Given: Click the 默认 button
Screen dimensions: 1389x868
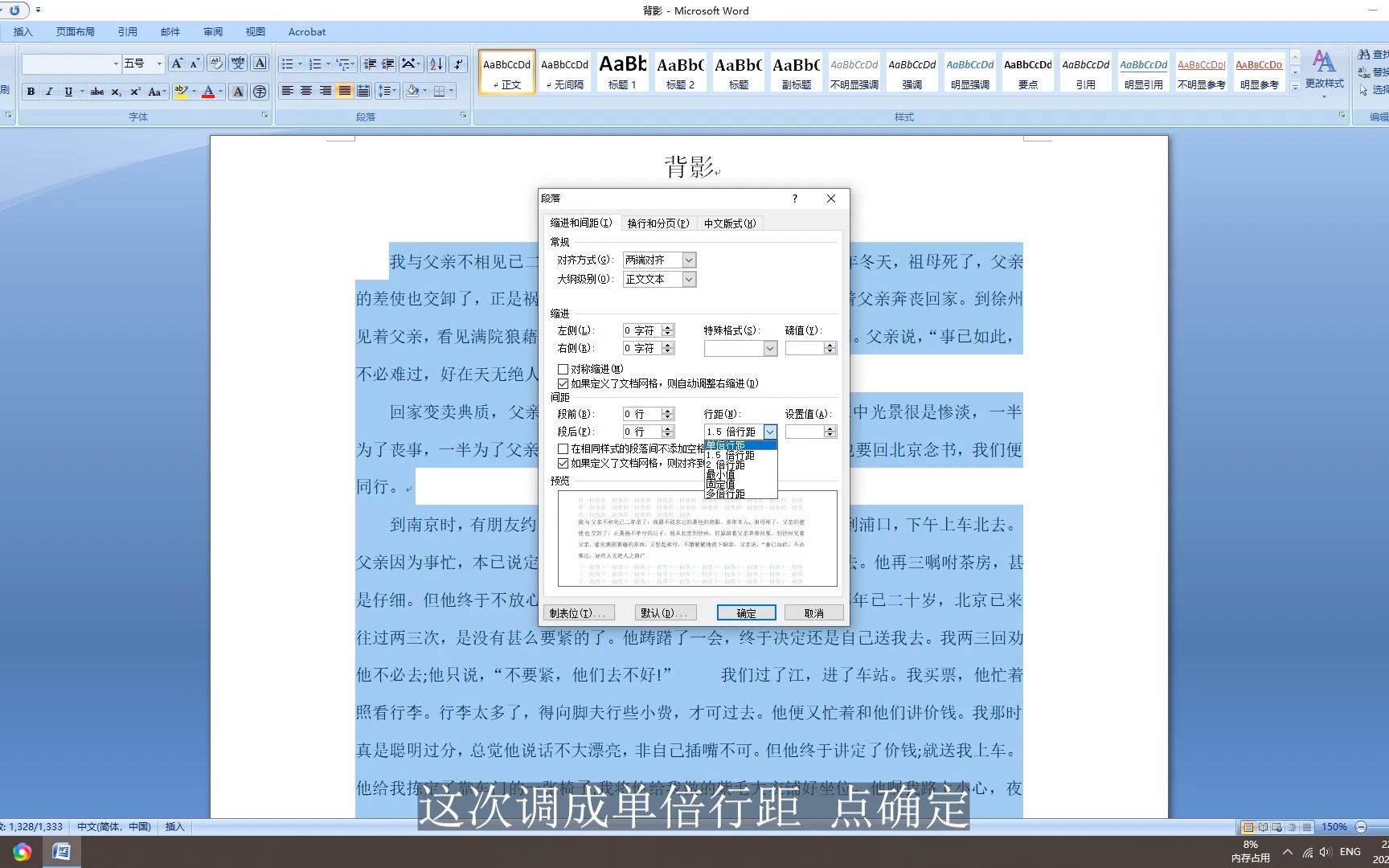Looking at the screenshot, I should pos(666,613).
